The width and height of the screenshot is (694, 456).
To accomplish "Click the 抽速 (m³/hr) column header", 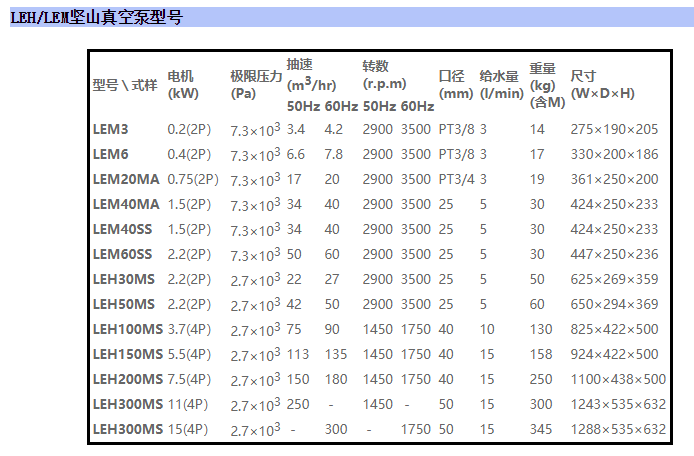I will point(311,73).
